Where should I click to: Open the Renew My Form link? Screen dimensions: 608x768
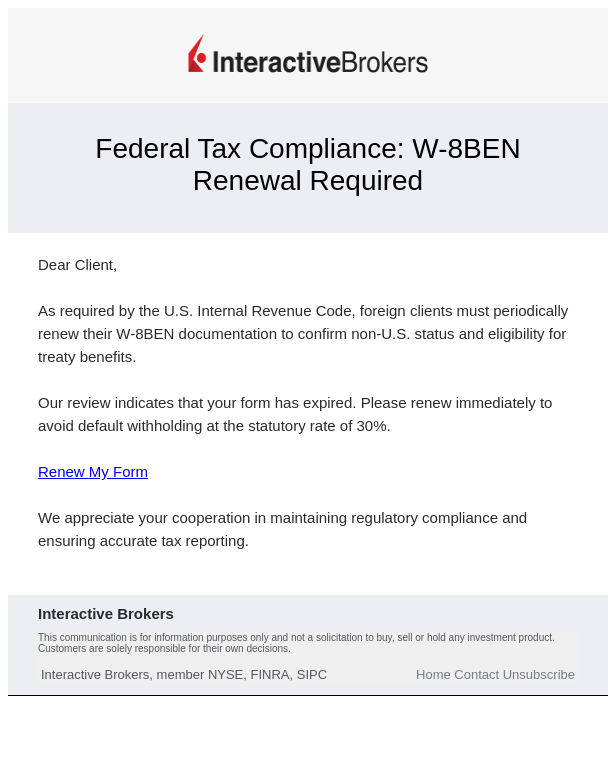pyautogui.click(x=93, y=472)
